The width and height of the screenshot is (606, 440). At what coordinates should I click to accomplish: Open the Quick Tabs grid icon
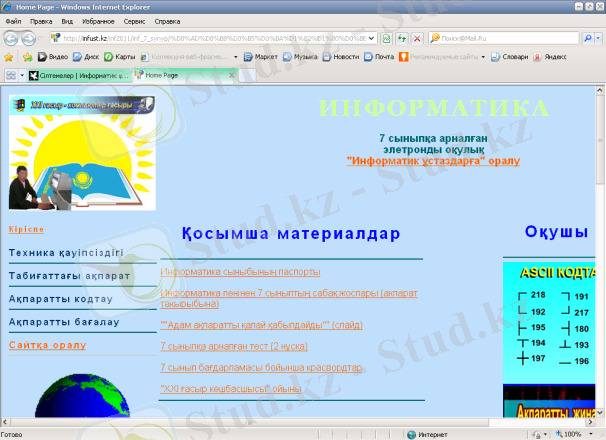click(10, 75)
